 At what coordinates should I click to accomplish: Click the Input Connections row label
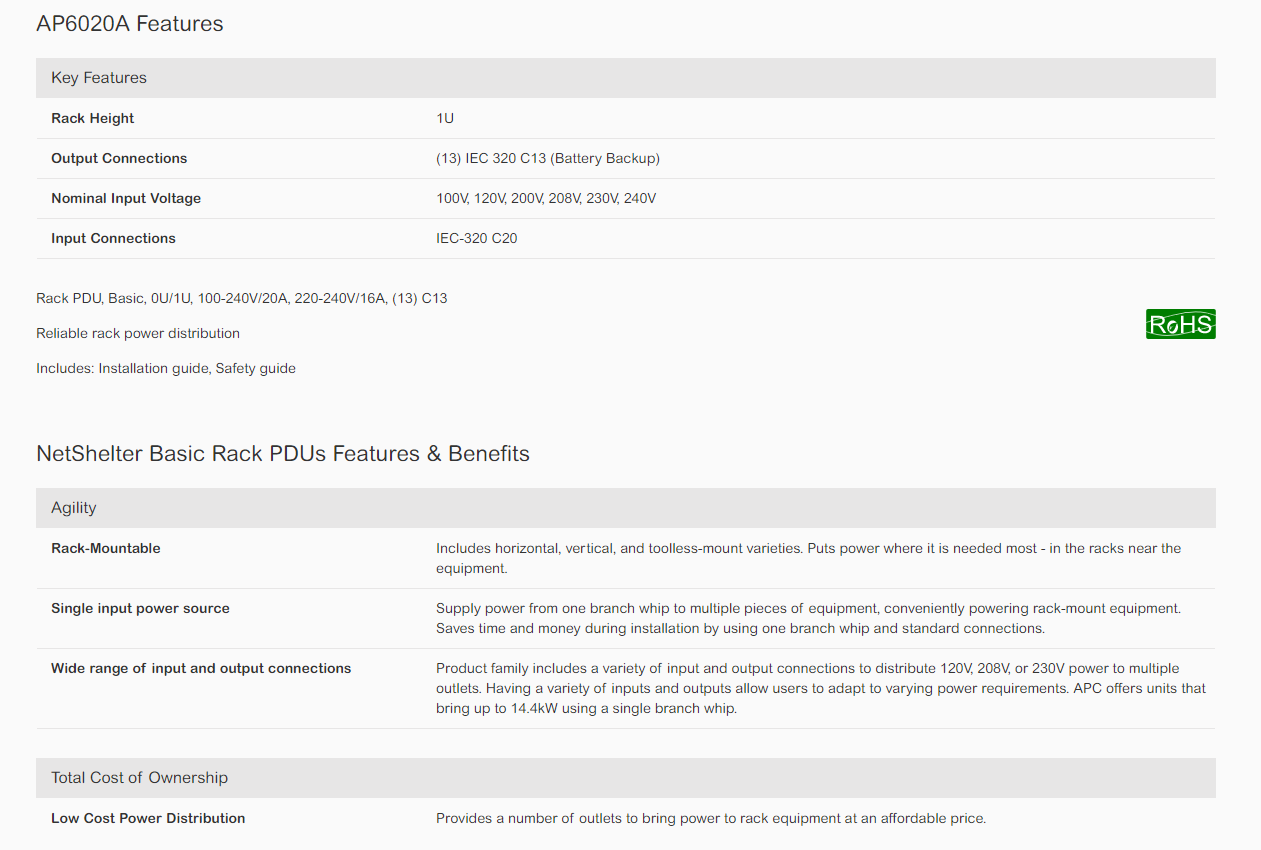pyautogui.click(x=113, y=238)
